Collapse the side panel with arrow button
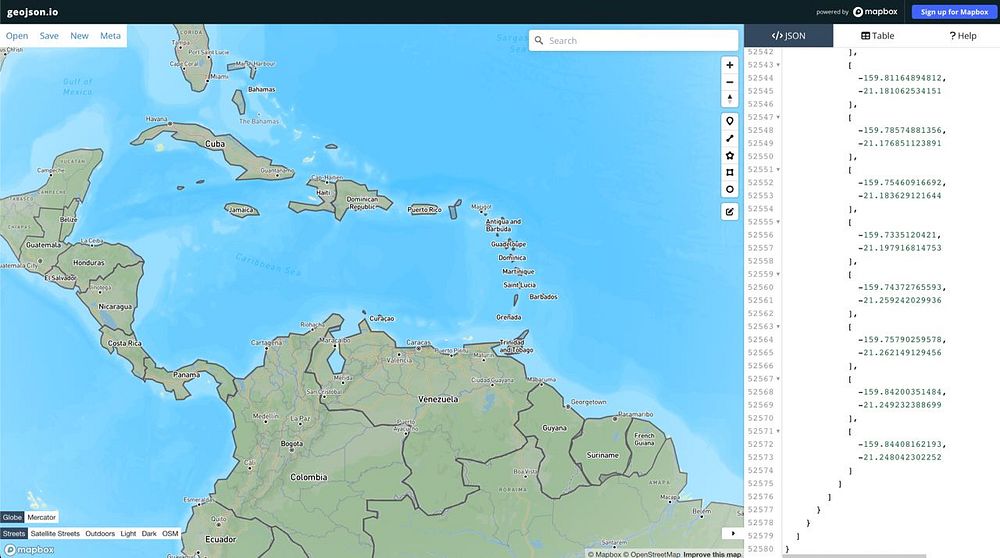Viewport: 1000px width, 558px height. [x=733, y=533]
